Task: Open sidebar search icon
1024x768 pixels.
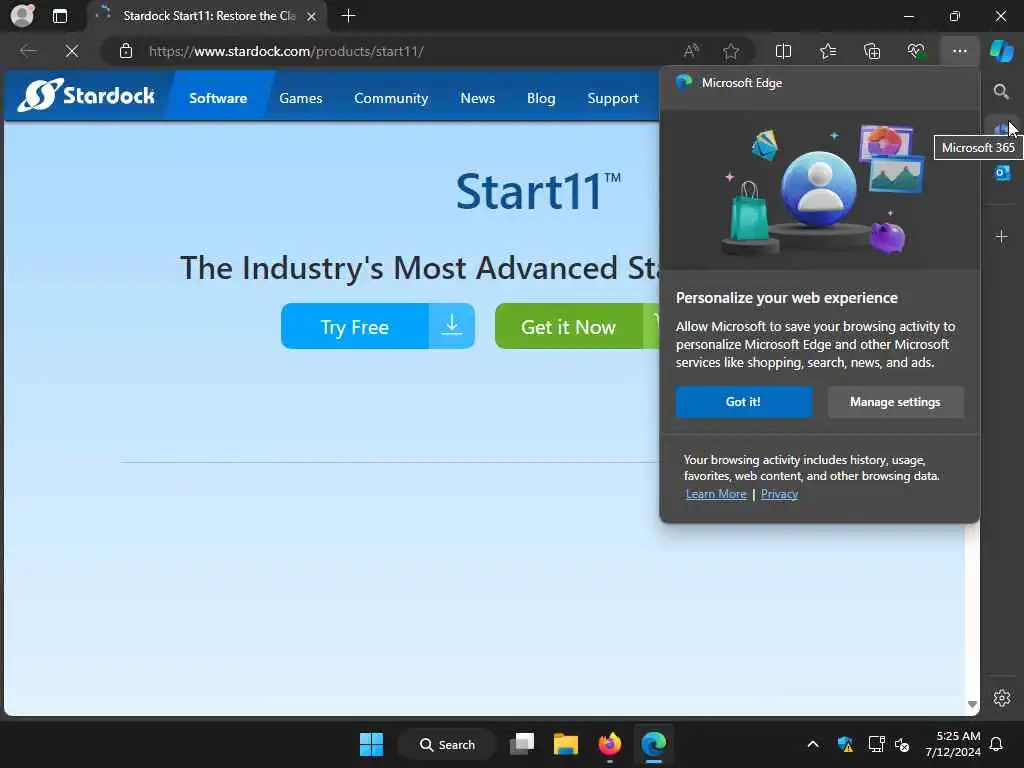Action: point(1001,91)
